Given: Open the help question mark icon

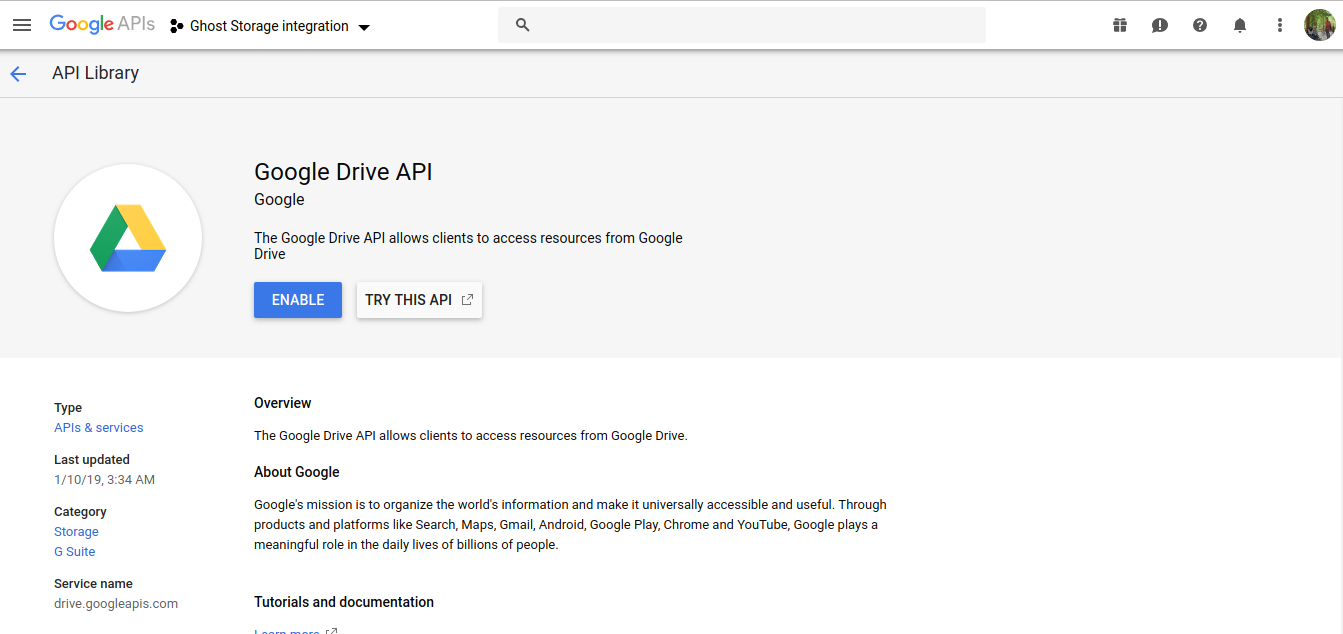Looking at the screenshot, I should [x=1200, y=25].
